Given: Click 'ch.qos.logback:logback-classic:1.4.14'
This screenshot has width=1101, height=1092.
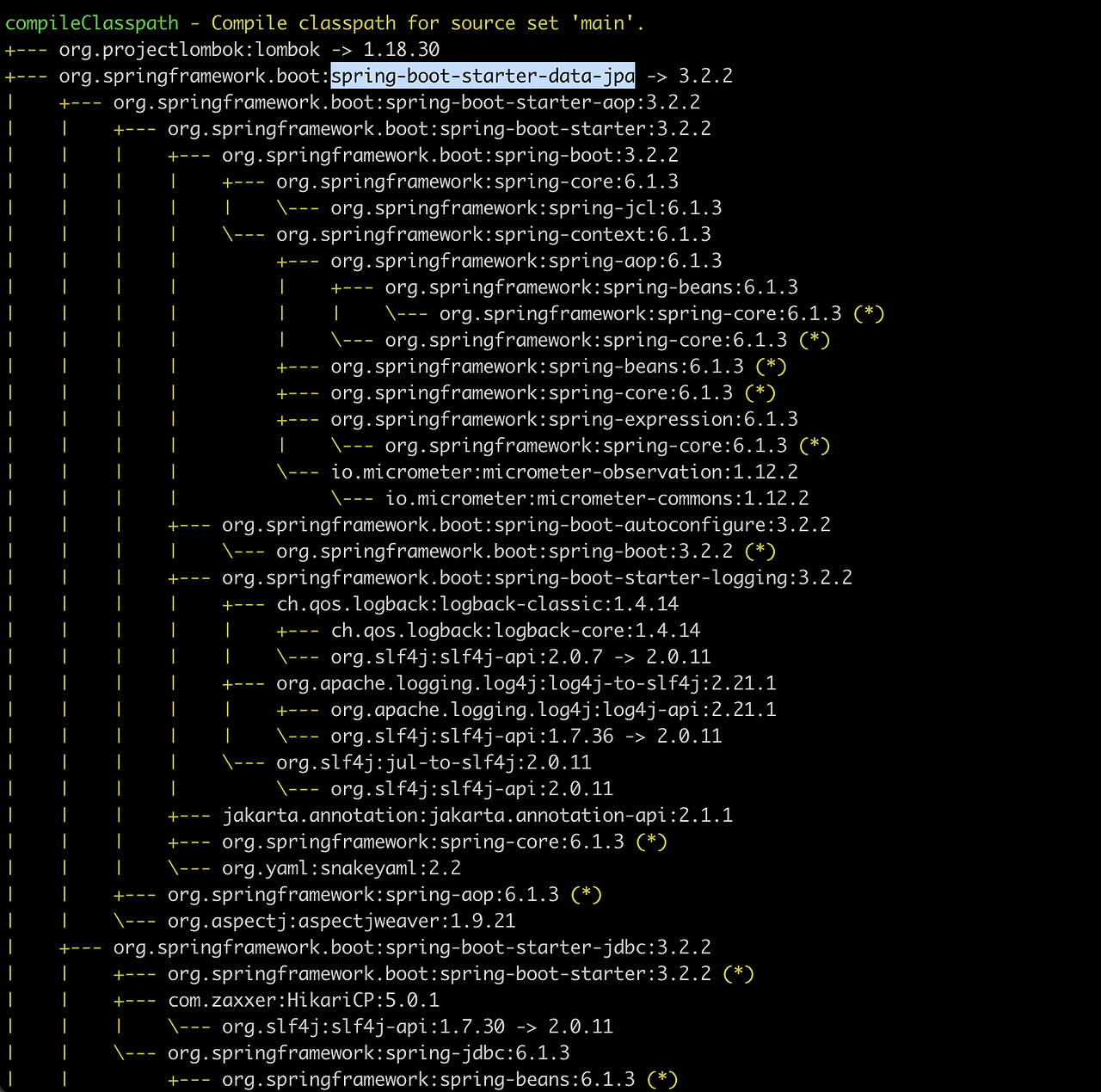Looking at the screenshot, I should point(477,604).
